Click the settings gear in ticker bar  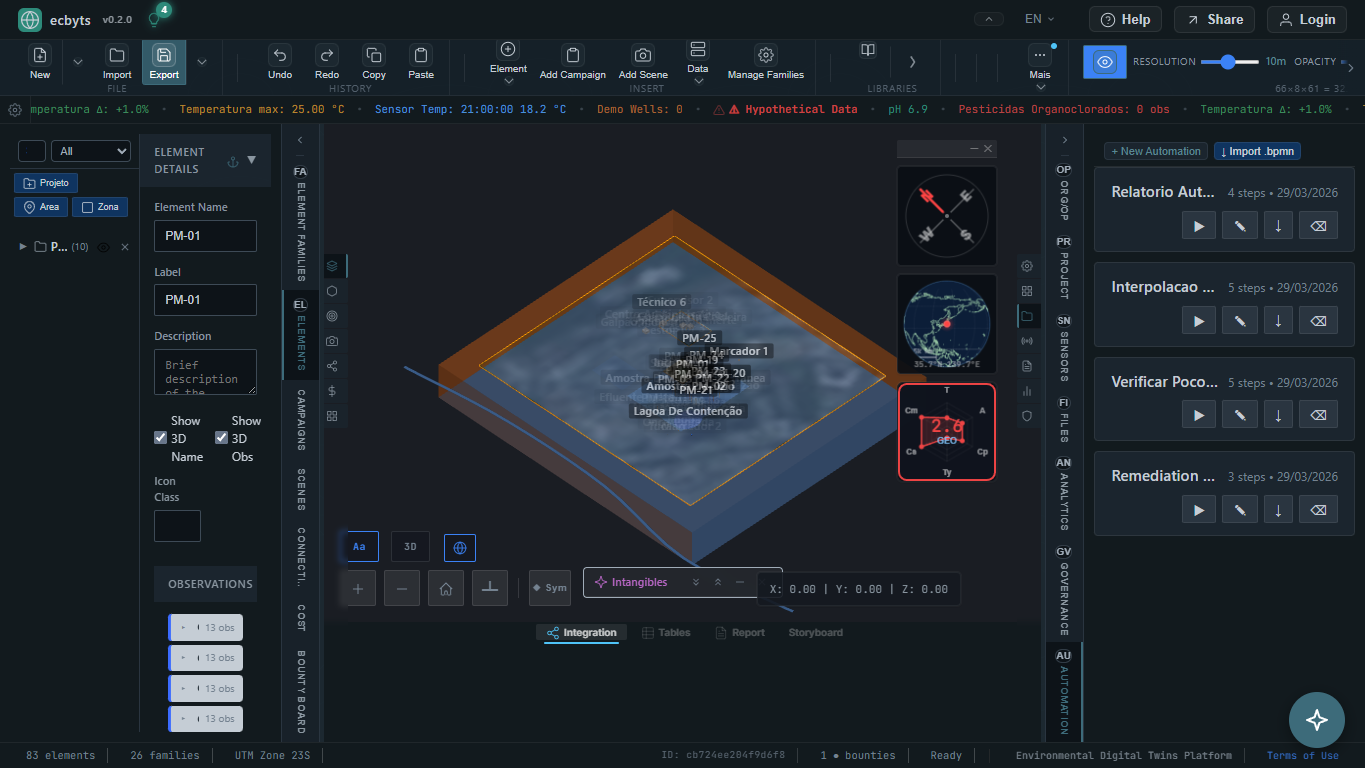(x=15, y=109)
